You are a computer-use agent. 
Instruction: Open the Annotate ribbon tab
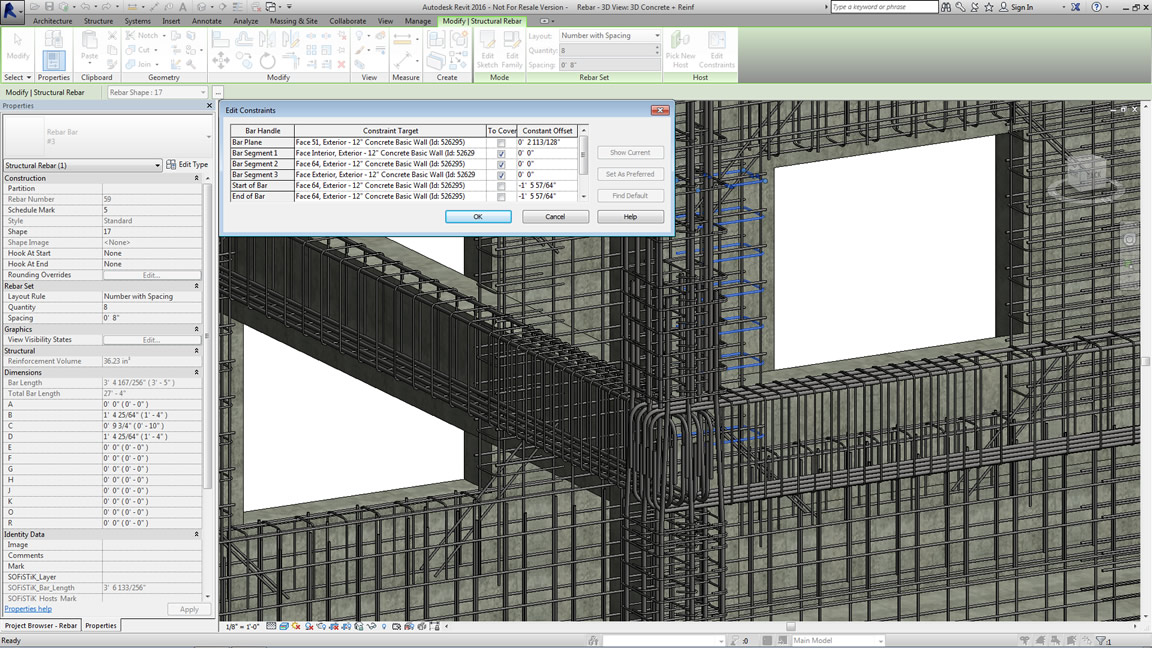tap(206, 21)
